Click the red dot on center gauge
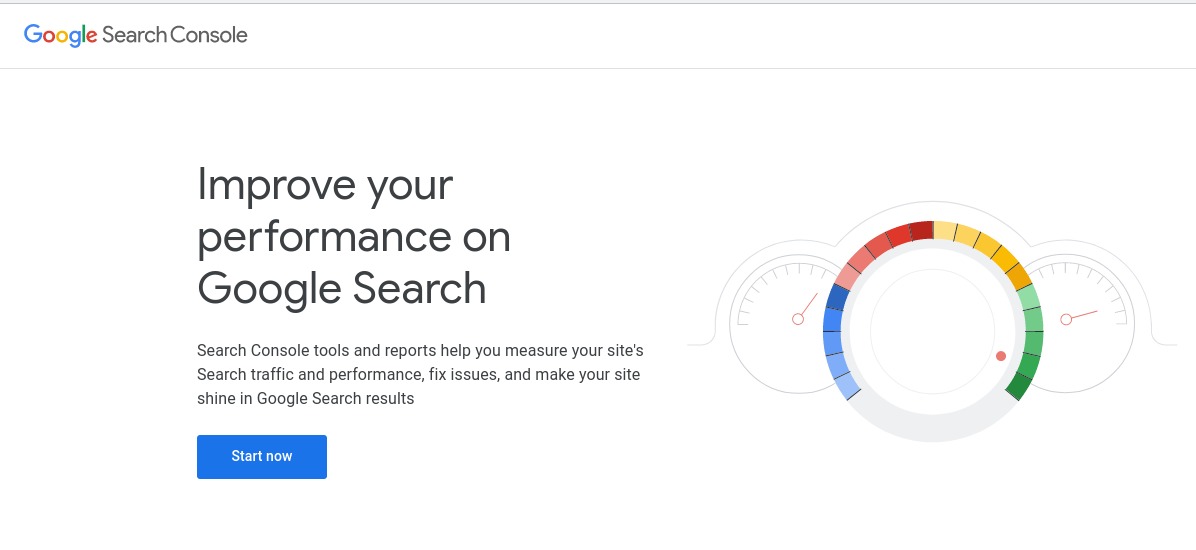 coord(1001,356)
